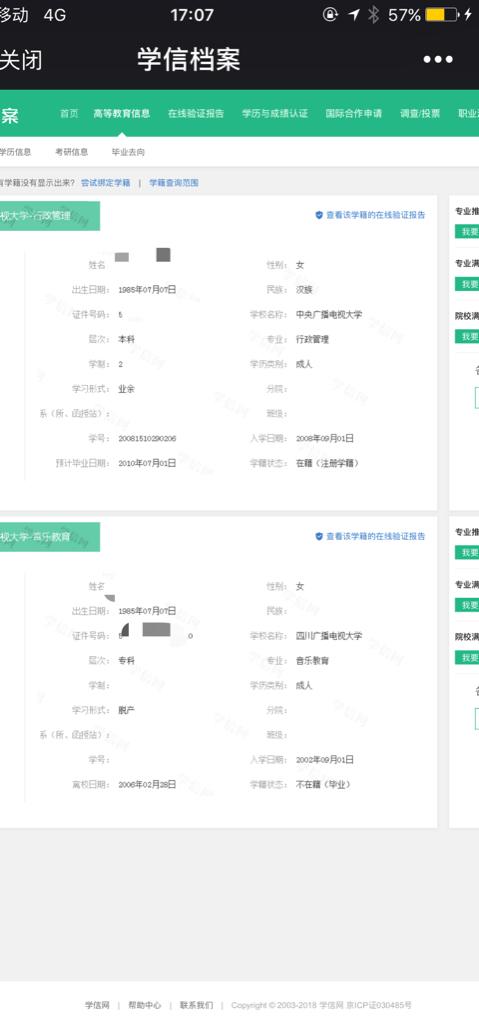Image resolution: width=479 pixels, height=1024 pixels.
Task: Select school name 四川广播电视大学
Action: coord(329,635)
